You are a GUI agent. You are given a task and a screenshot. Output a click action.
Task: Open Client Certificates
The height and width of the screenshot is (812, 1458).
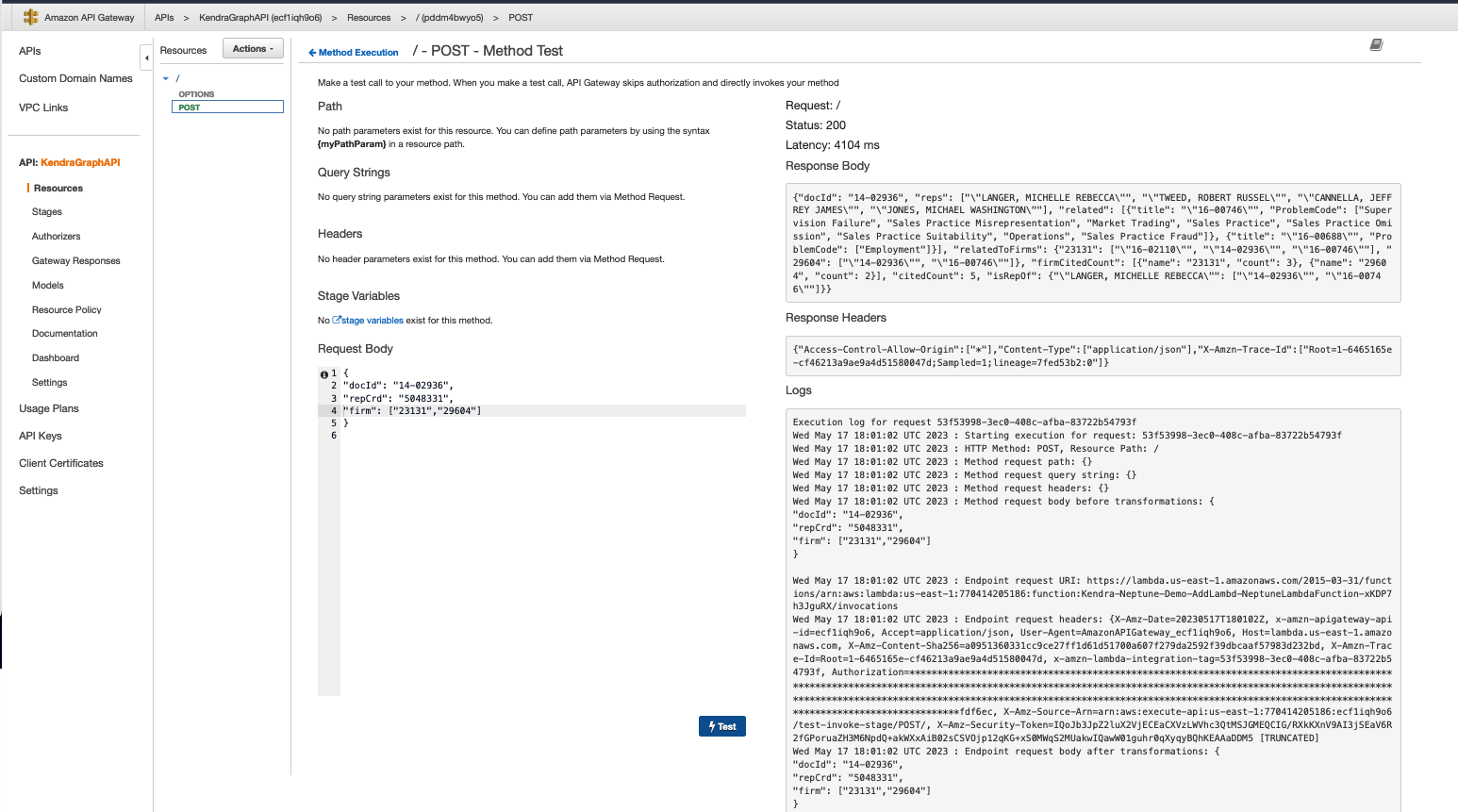(x=61, y=463)
